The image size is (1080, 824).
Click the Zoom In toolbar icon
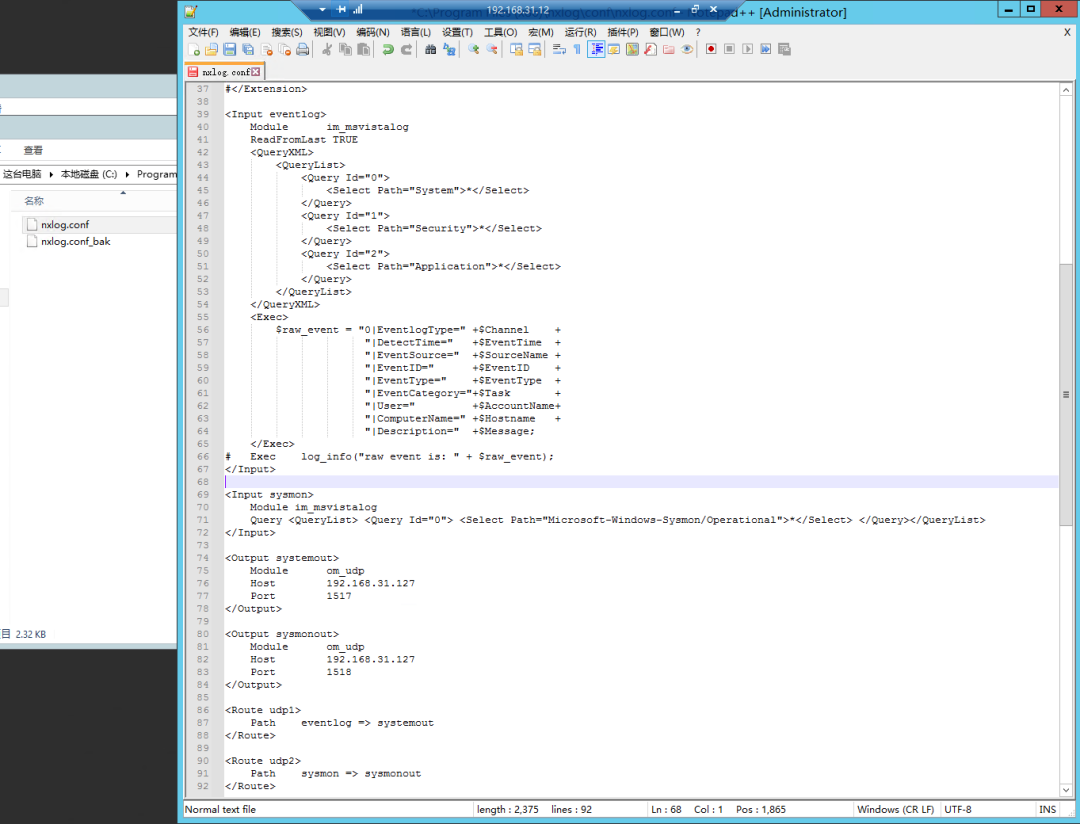point(474,49)
